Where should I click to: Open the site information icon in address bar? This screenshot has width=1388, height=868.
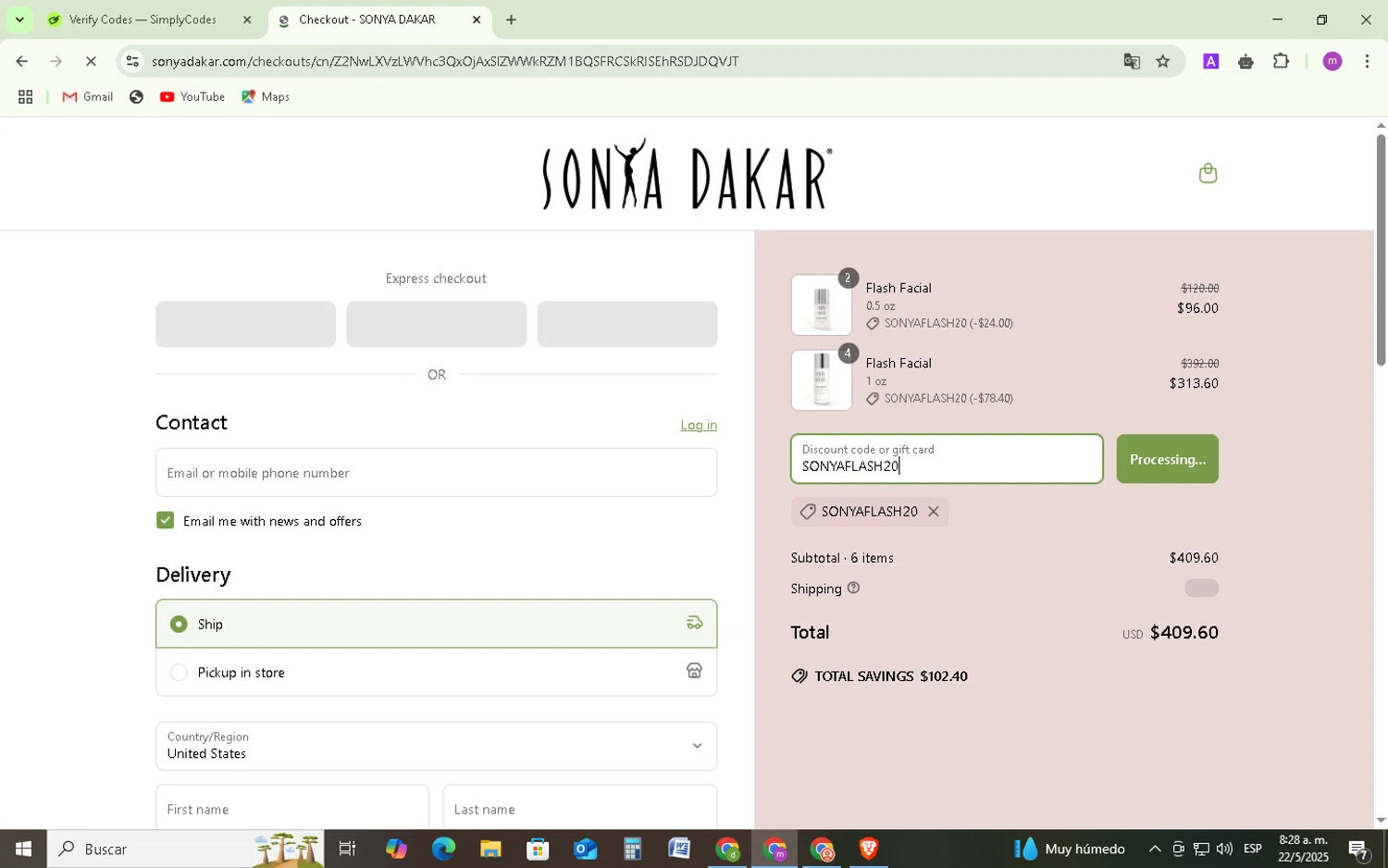pos(132,61)
